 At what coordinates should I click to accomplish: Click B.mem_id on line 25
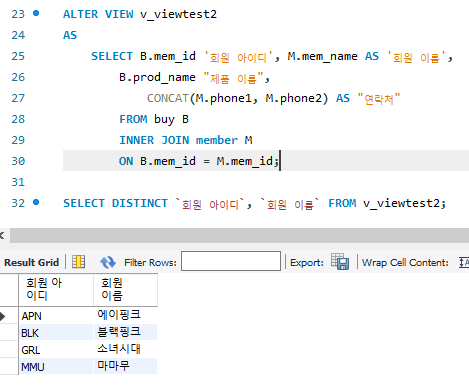(x=168, y=56)
